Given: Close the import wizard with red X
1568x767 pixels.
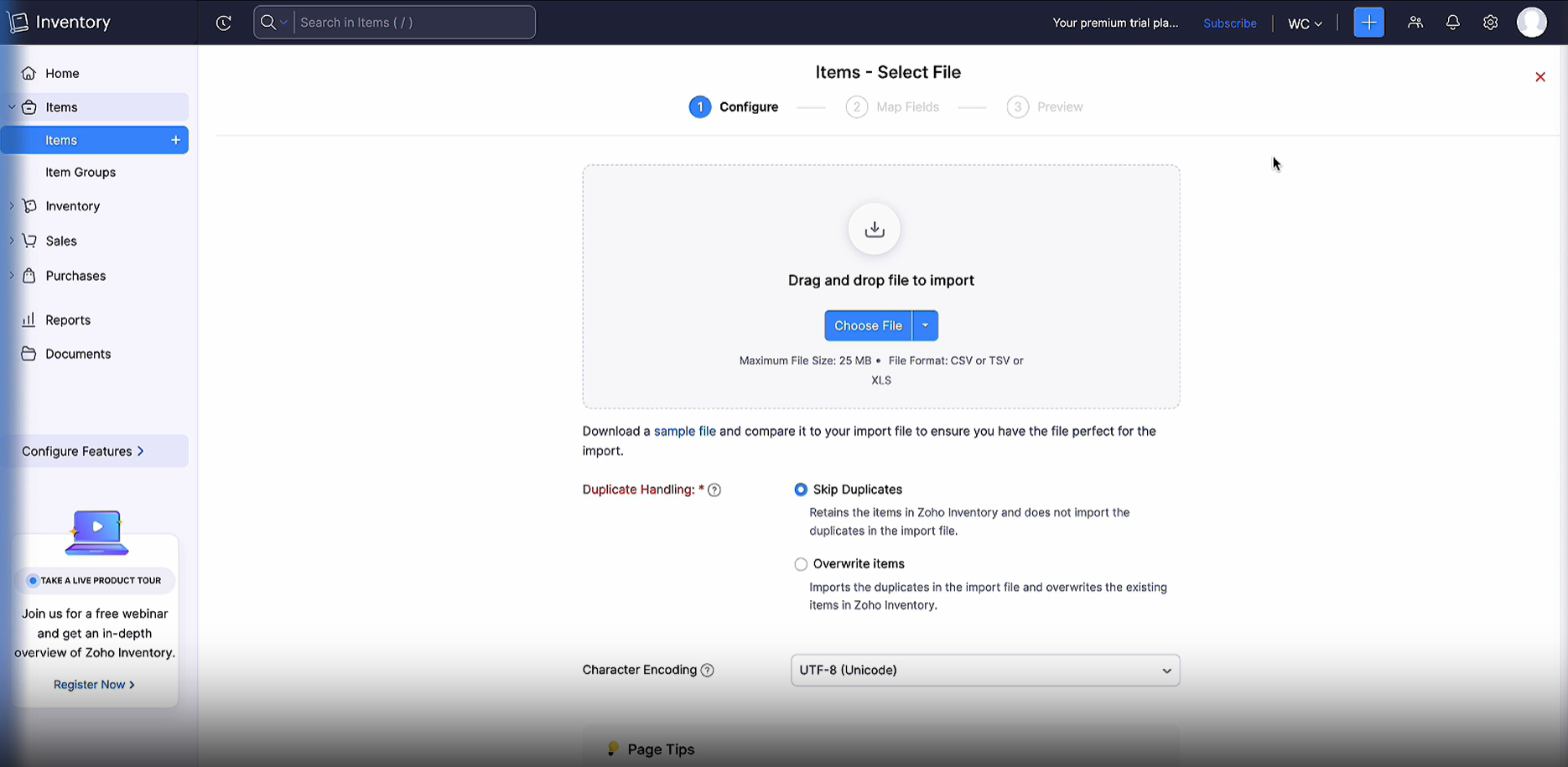Looking at the screenshot, I should (1540, 77).
